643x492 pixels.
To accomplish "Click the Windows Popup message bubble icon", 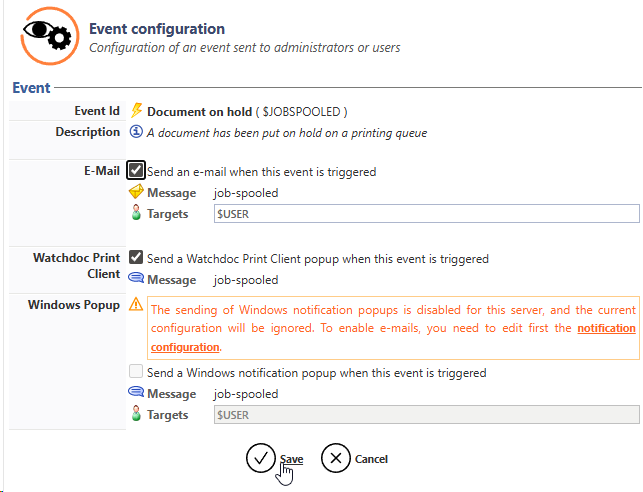I will (137, 394).
